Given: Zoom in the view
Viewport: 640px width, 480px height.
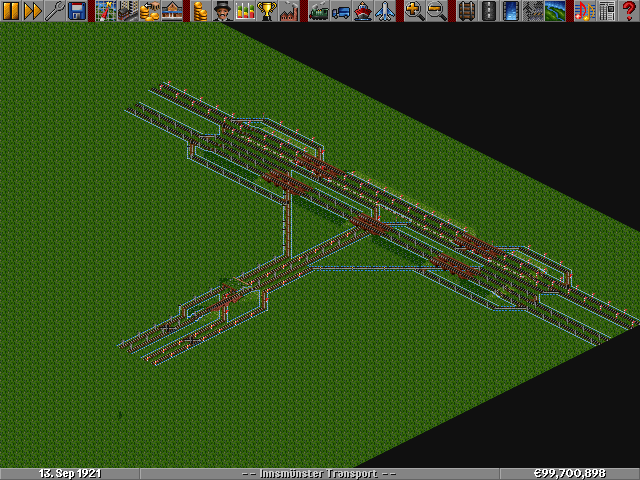Looking at the screenshot, I should click(414, 11).
